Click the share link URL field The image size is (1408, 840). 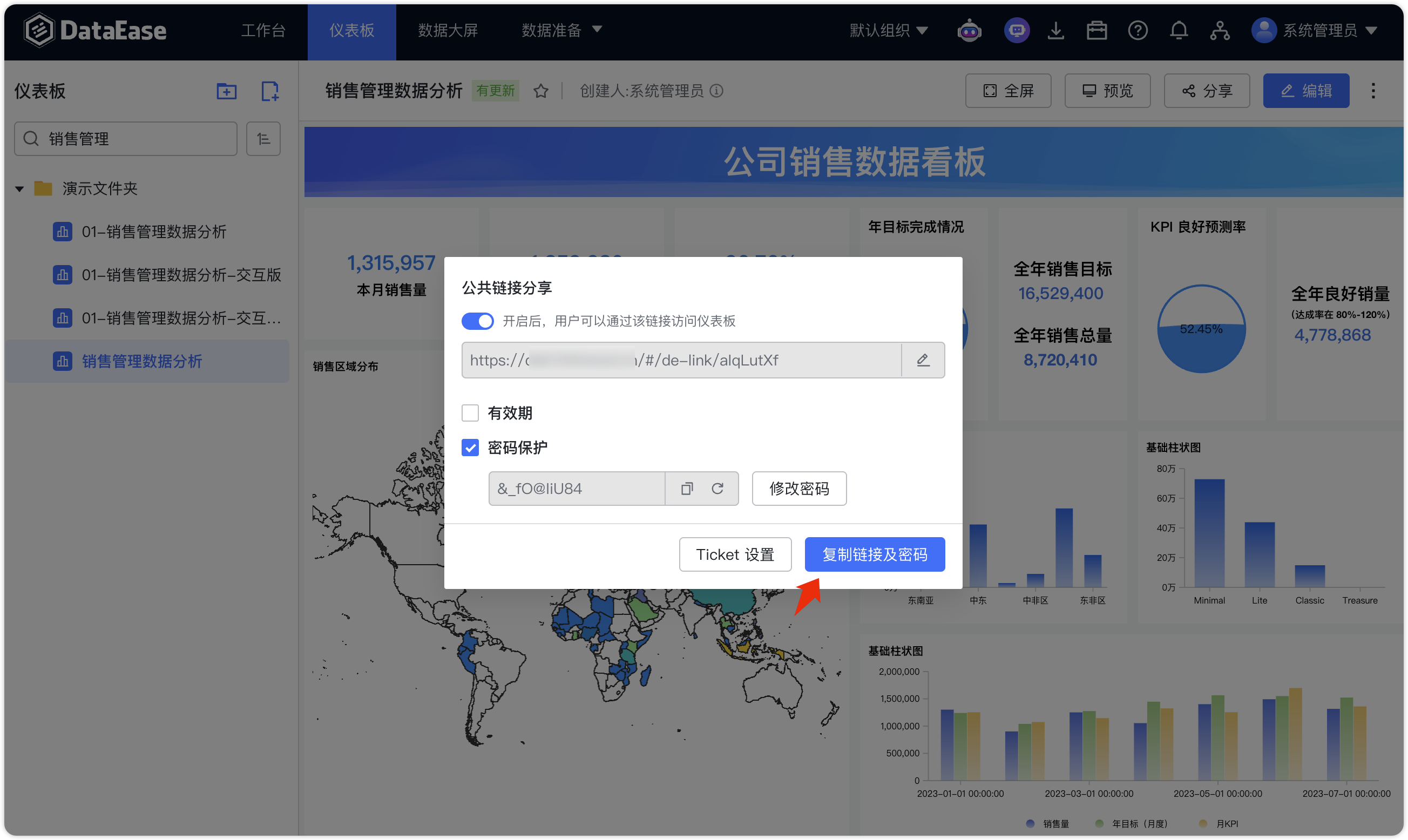681,360
